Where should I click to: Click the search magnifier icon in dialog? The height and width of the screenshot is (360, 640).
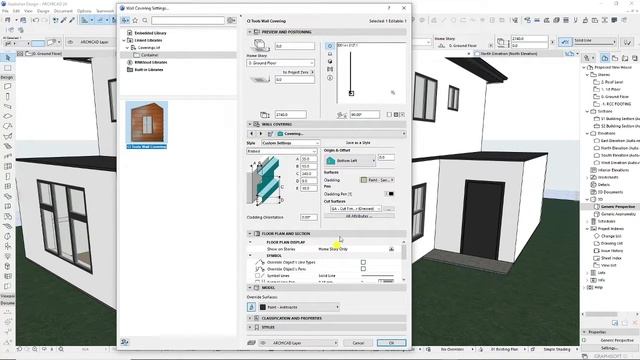coord(145,20)
